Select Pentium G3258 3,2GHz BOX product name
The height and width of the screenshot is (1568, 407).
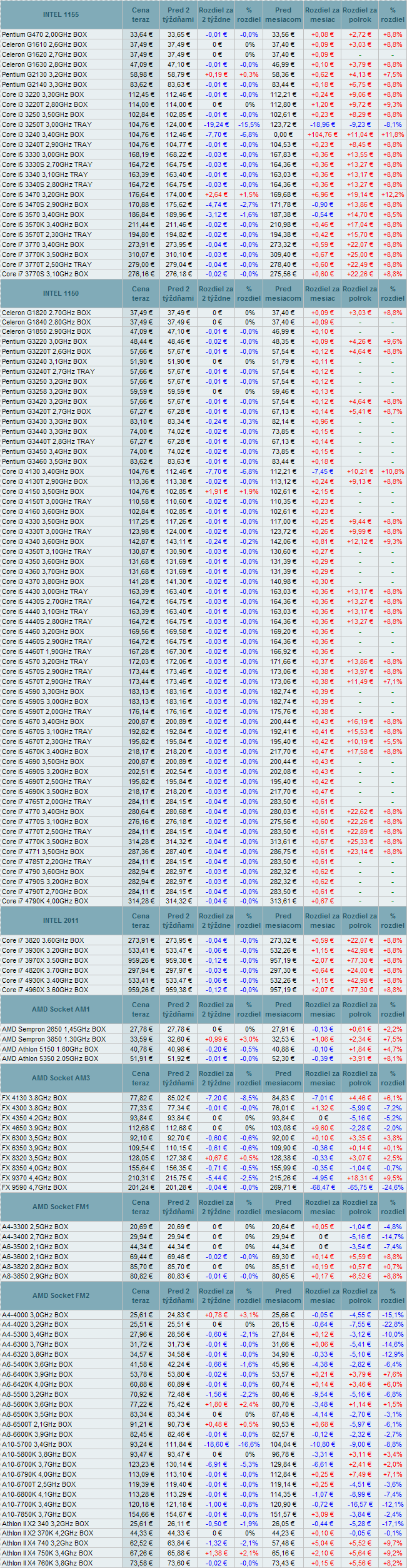[x=44, y=391]
